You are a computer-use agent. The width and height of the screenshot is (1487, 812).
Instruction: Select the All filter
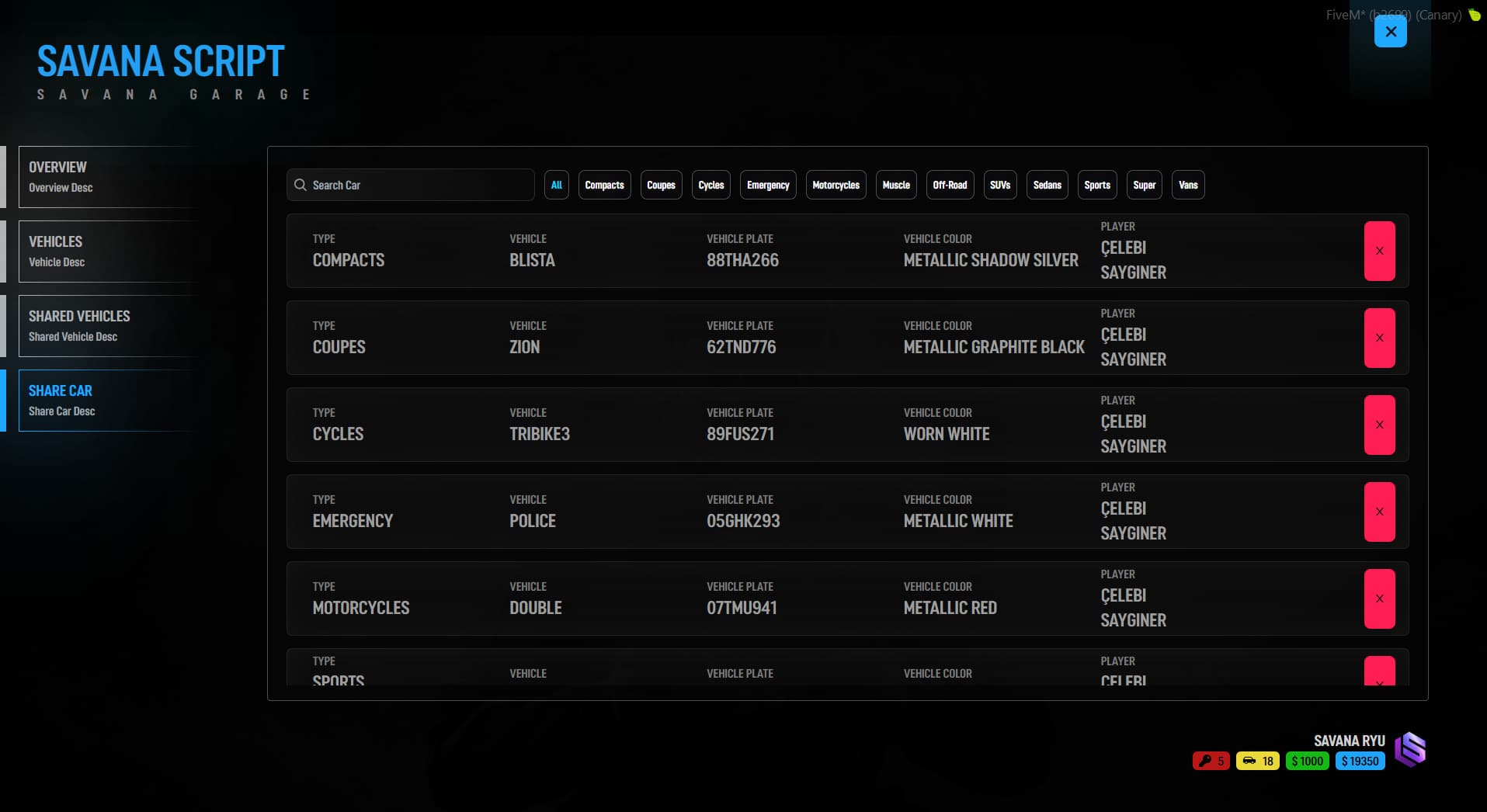[556, 185]
